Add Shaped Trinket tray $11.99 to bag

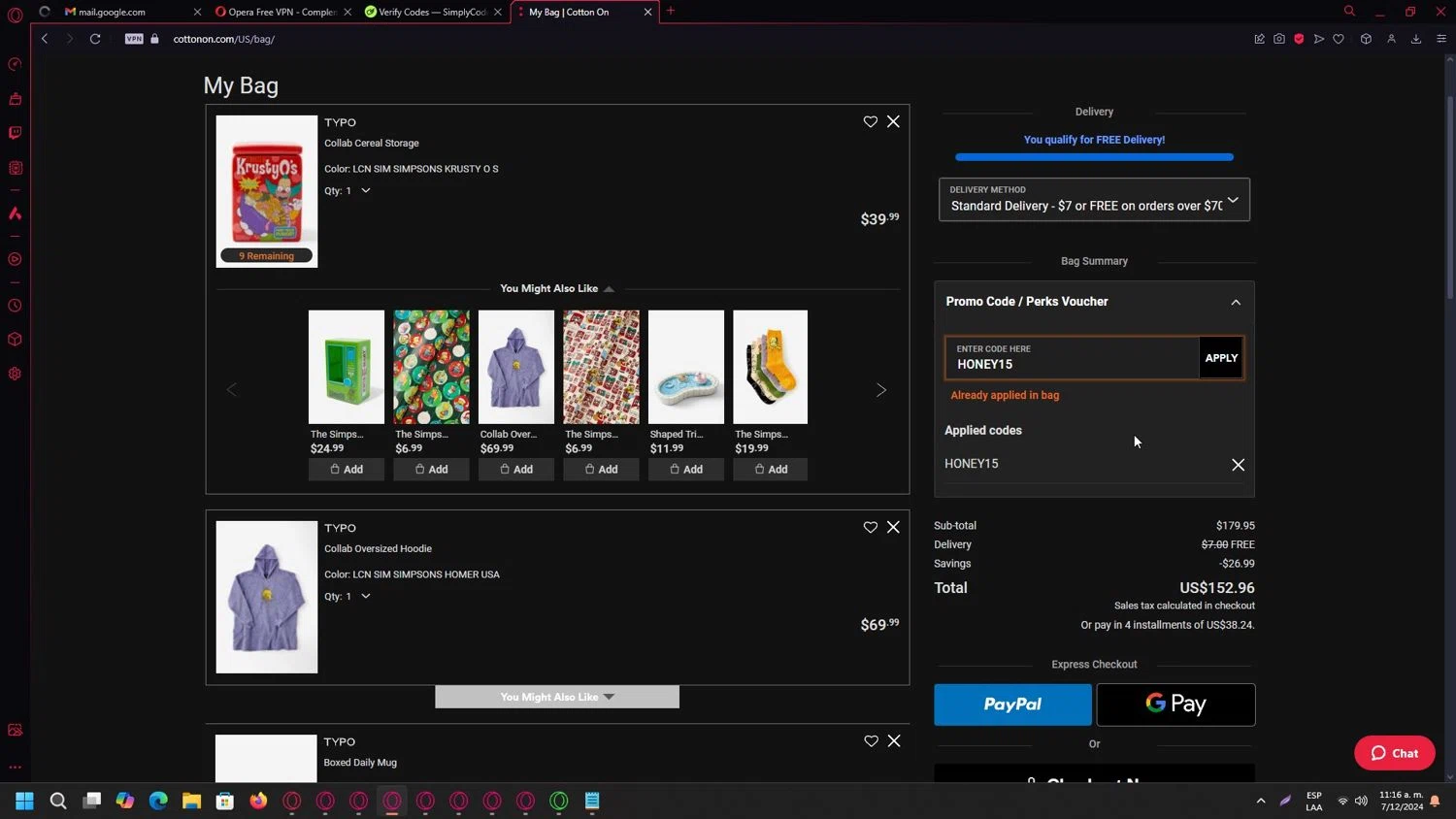686,470
